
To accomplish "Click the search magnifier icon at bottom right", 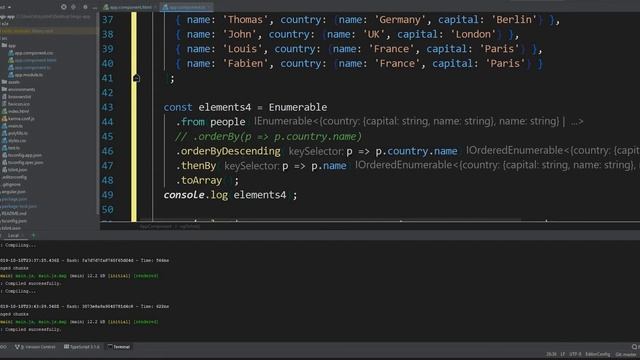I will click(634, 347).
